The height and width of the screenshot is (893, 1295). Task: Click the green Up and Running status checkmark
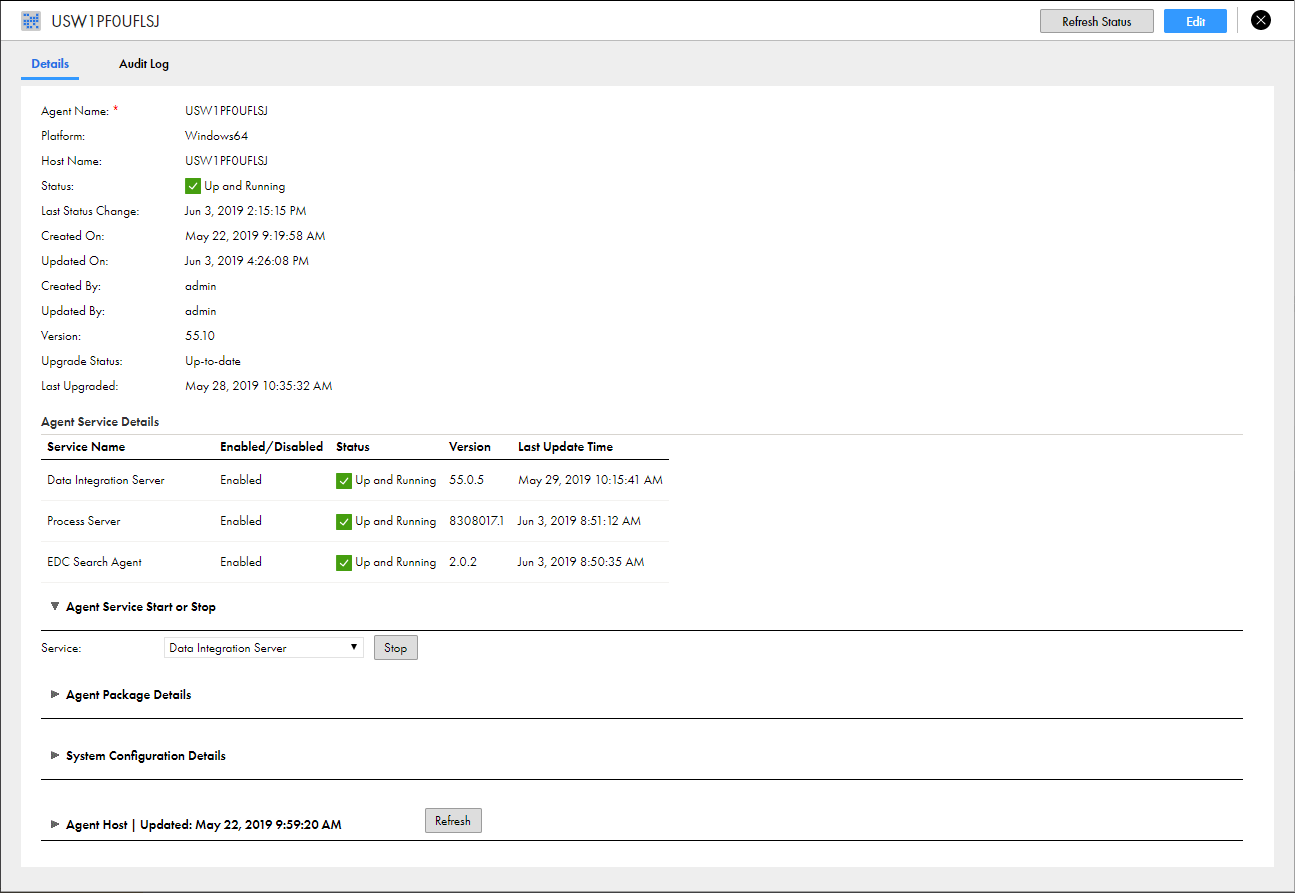click(193, 186)
